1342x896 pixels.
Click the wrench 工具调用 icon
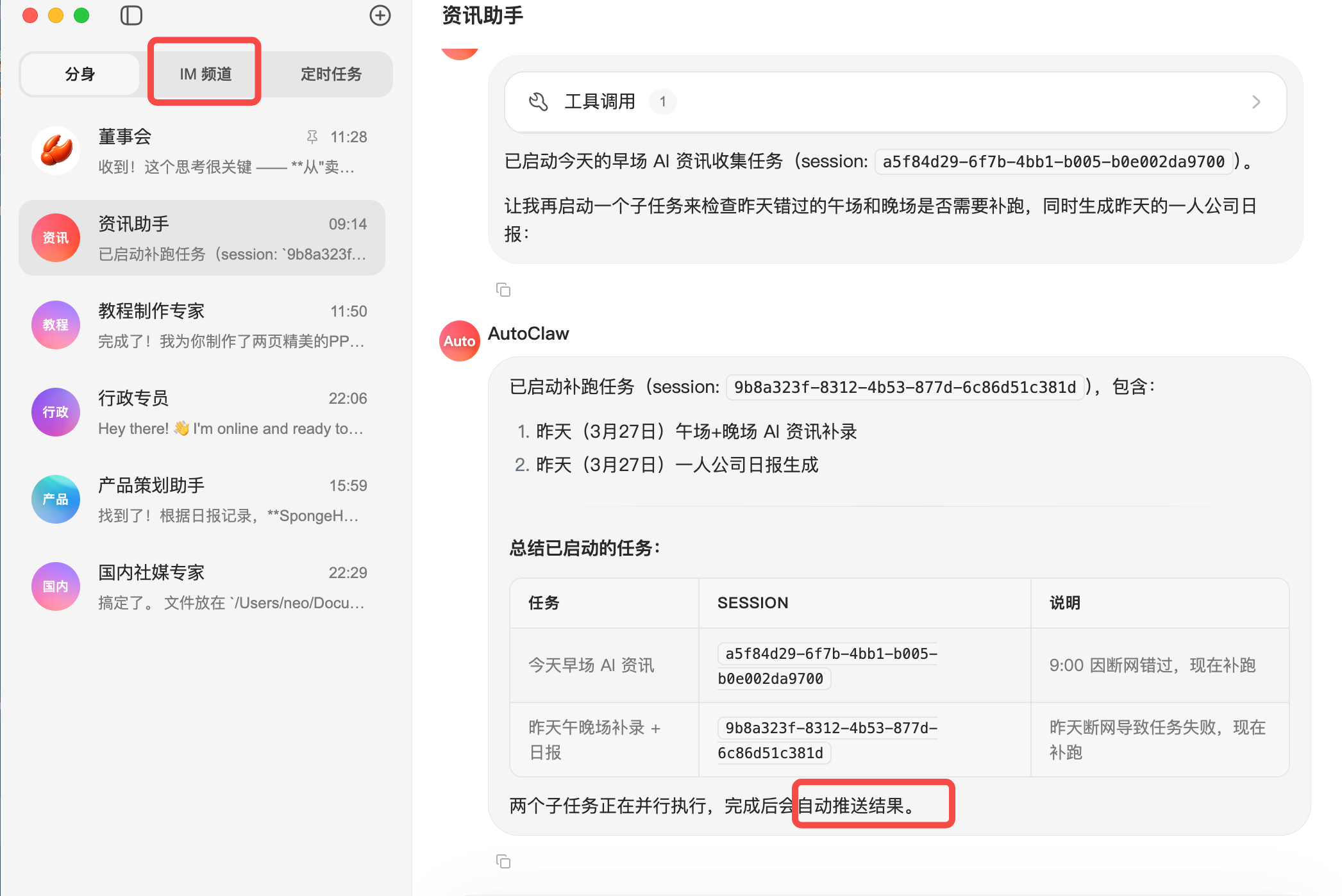pos(538,101)
